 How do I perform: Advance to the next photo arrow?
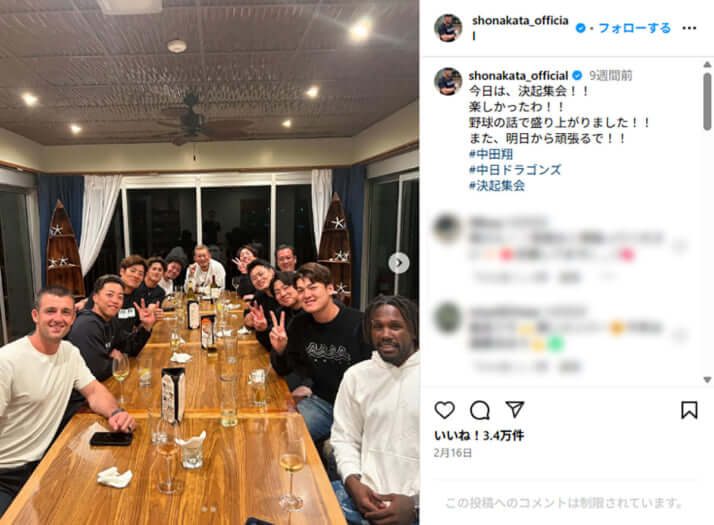click(399, 263)
